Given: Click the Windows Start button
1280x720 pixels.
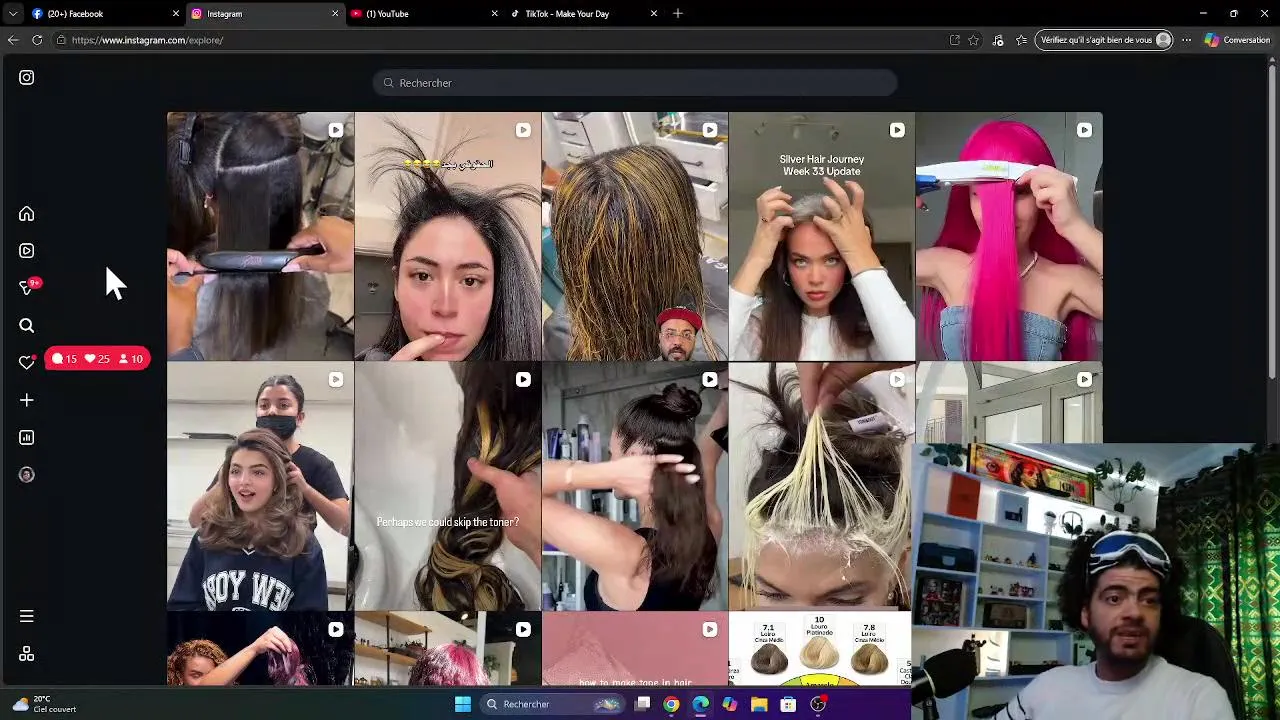Looking at the screenshot, I should [x=463, y=704].
